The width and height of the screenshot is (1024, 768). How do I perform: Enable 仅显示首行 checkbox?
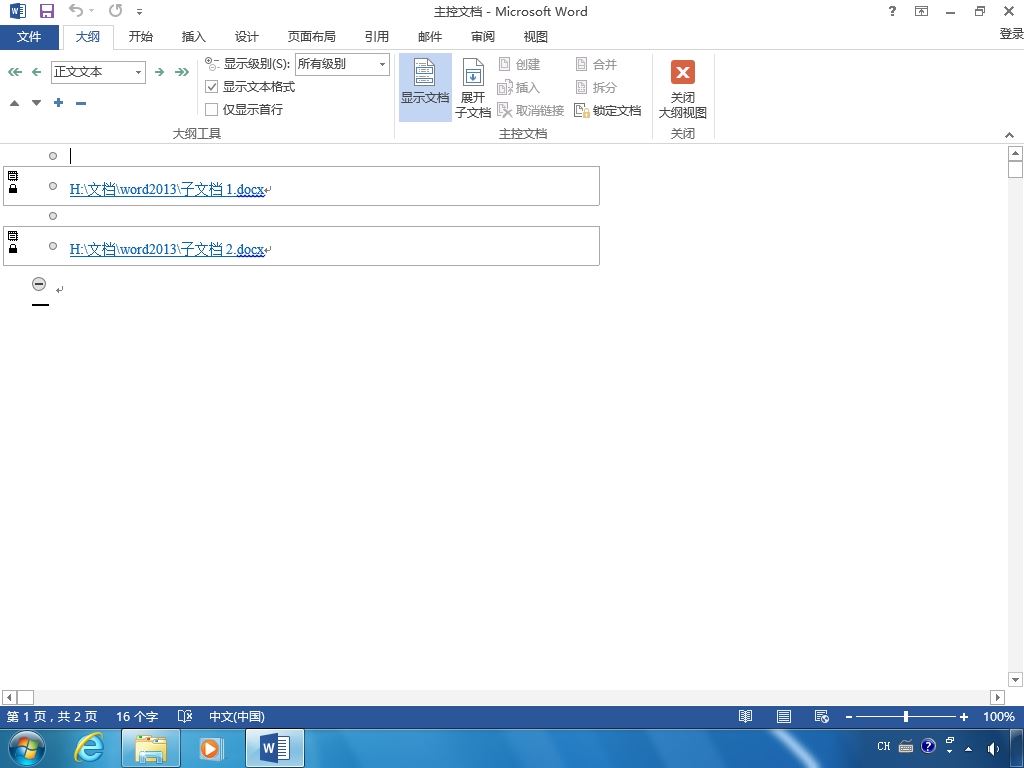coord(211,109)
